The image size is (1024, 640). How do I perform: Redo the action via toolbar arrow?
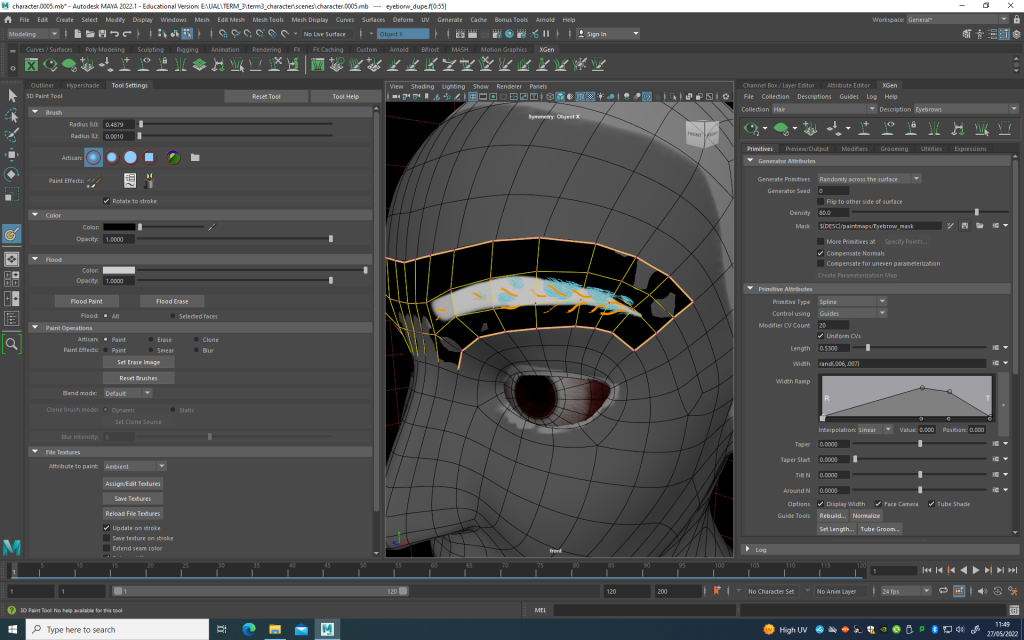pyautogui.click(x=127, y=34)
